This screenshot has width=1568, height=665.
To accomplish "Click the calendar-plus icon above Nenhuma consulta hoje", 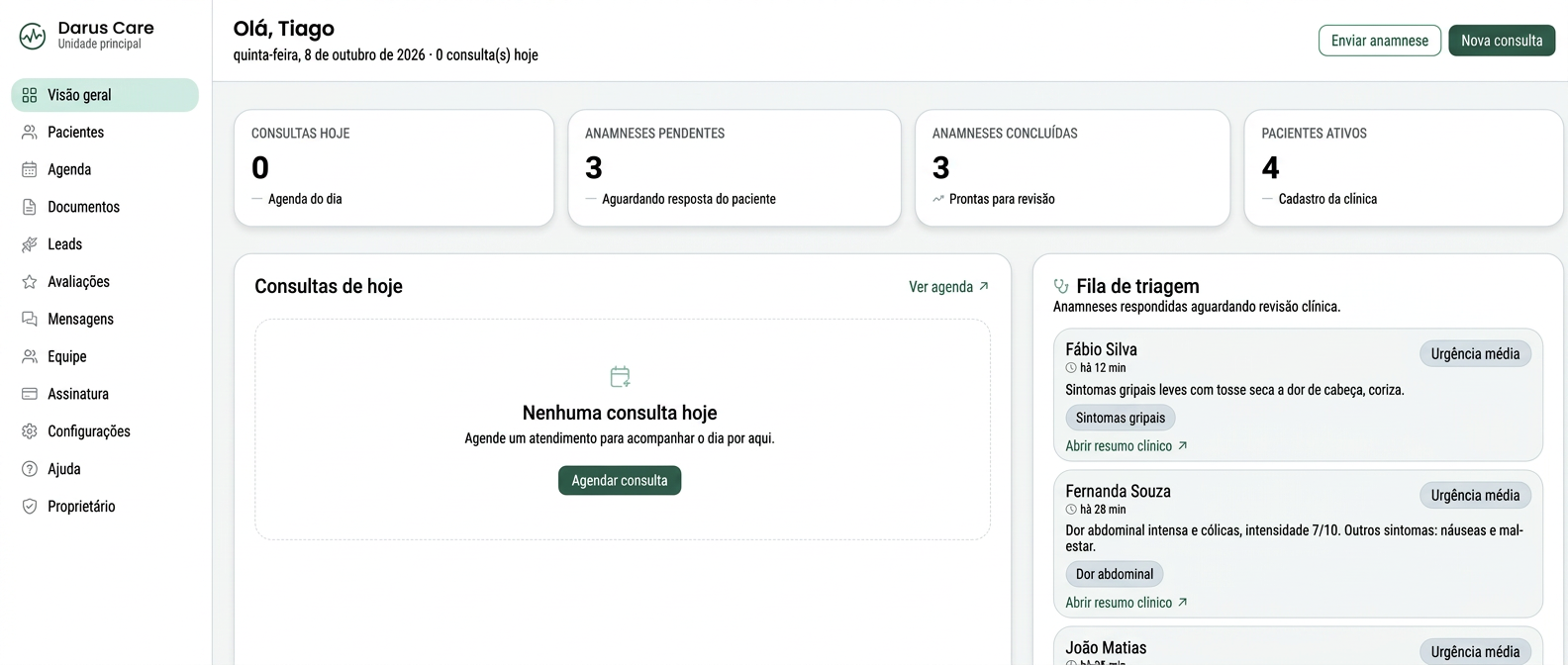I will point(620,377).
